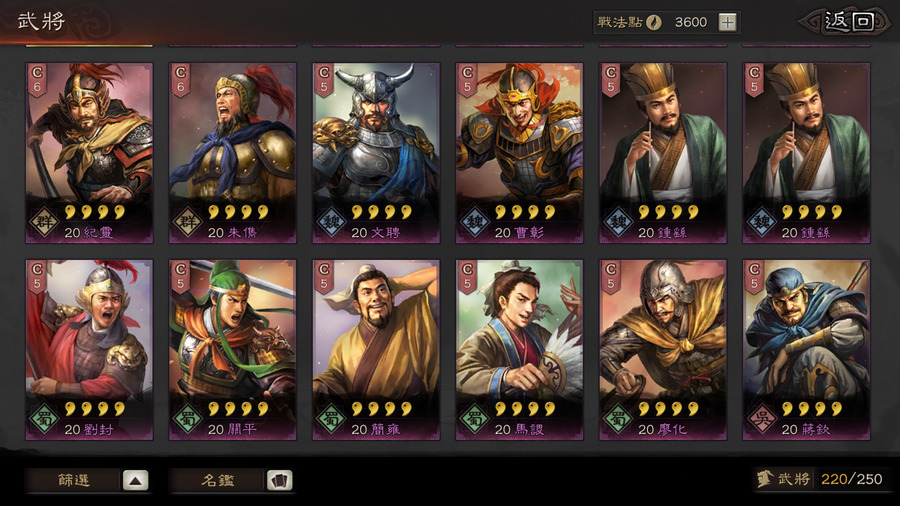The image size is (900, 506).
Task: Open the 文聘 horned helmet card
Action: 376,153
